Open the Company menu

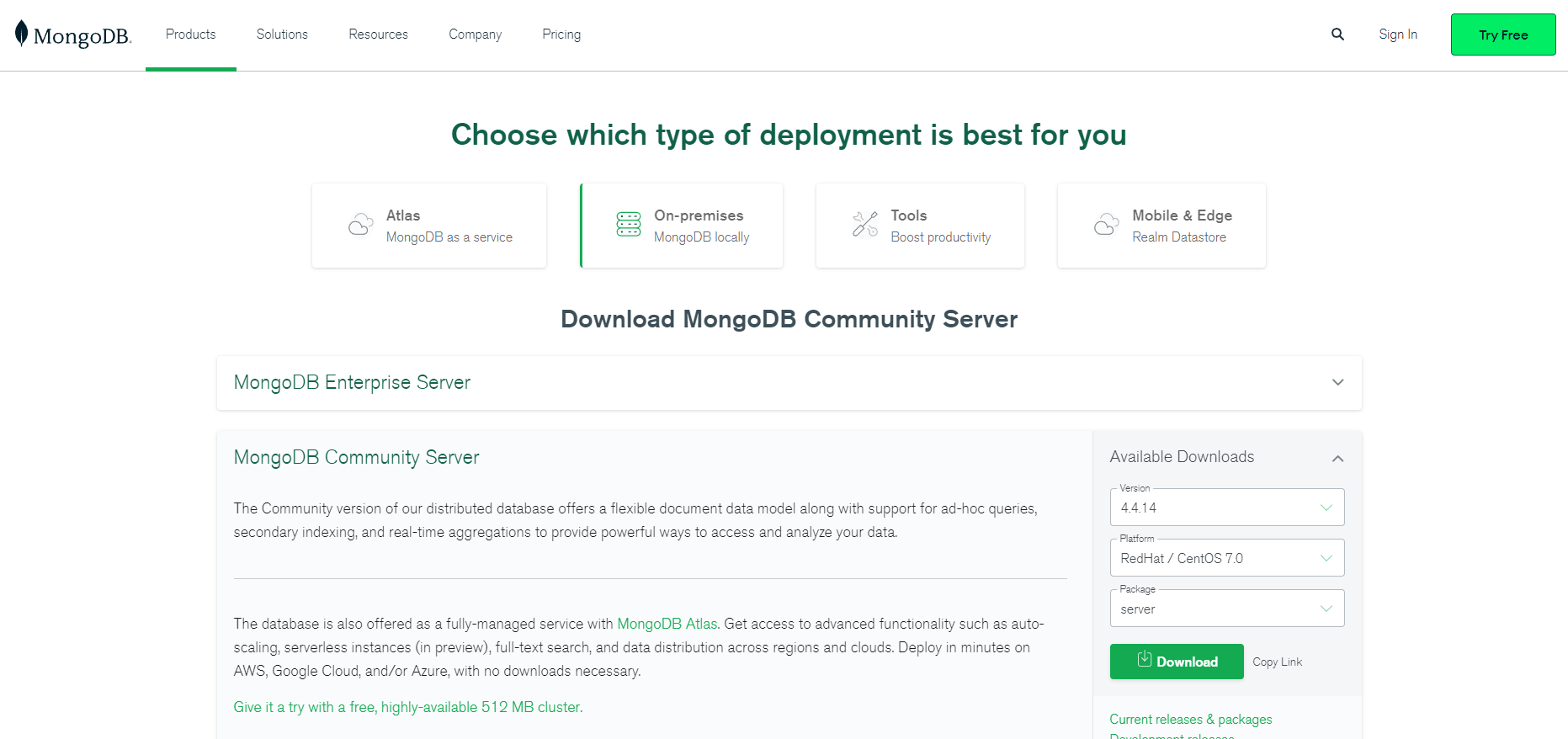[475, 35]
